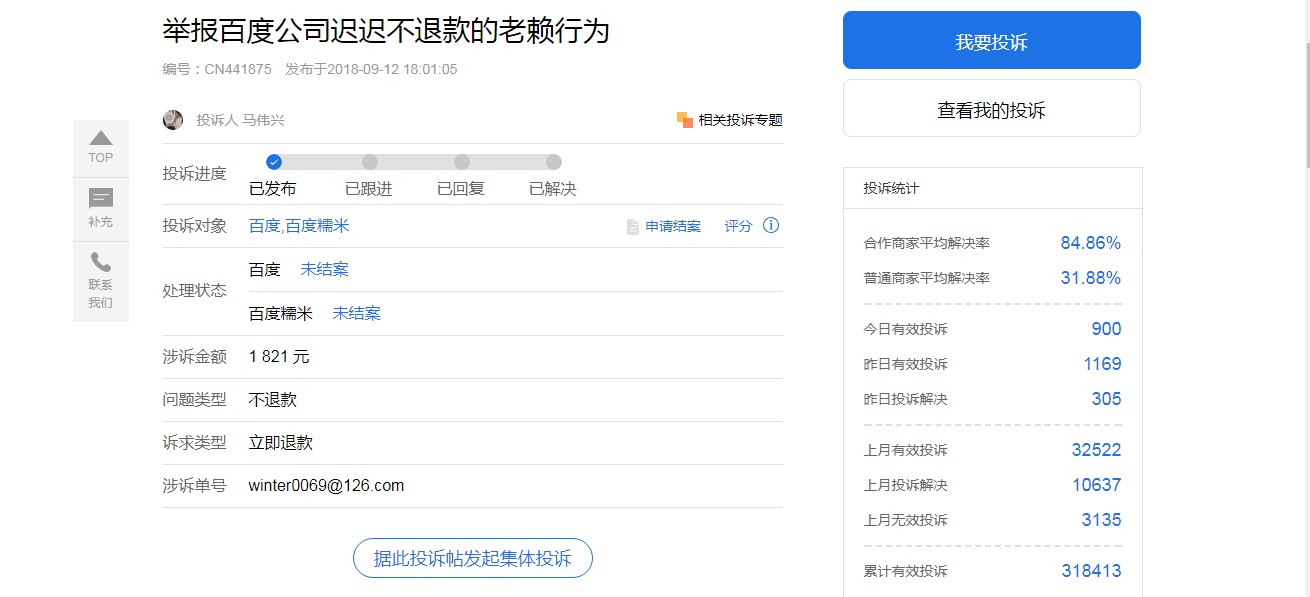This screenshot has width=1310, height=597.
Task: Click 未结案 status next to 百度糯米
Action: pos(356,313)
